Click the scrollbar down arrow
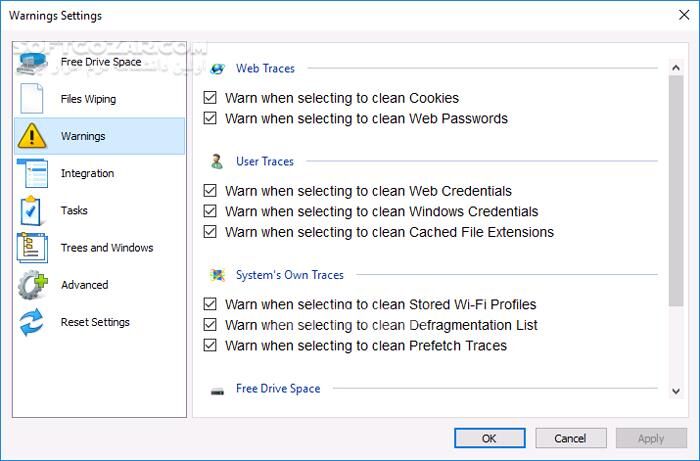The height and width of the screenshot is (461, 700). [677, 389]
